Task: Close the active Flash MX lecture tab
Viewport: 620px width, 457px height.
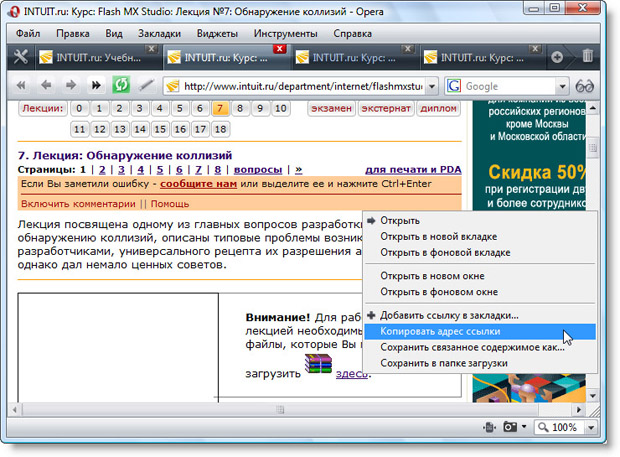Action: 280,49
